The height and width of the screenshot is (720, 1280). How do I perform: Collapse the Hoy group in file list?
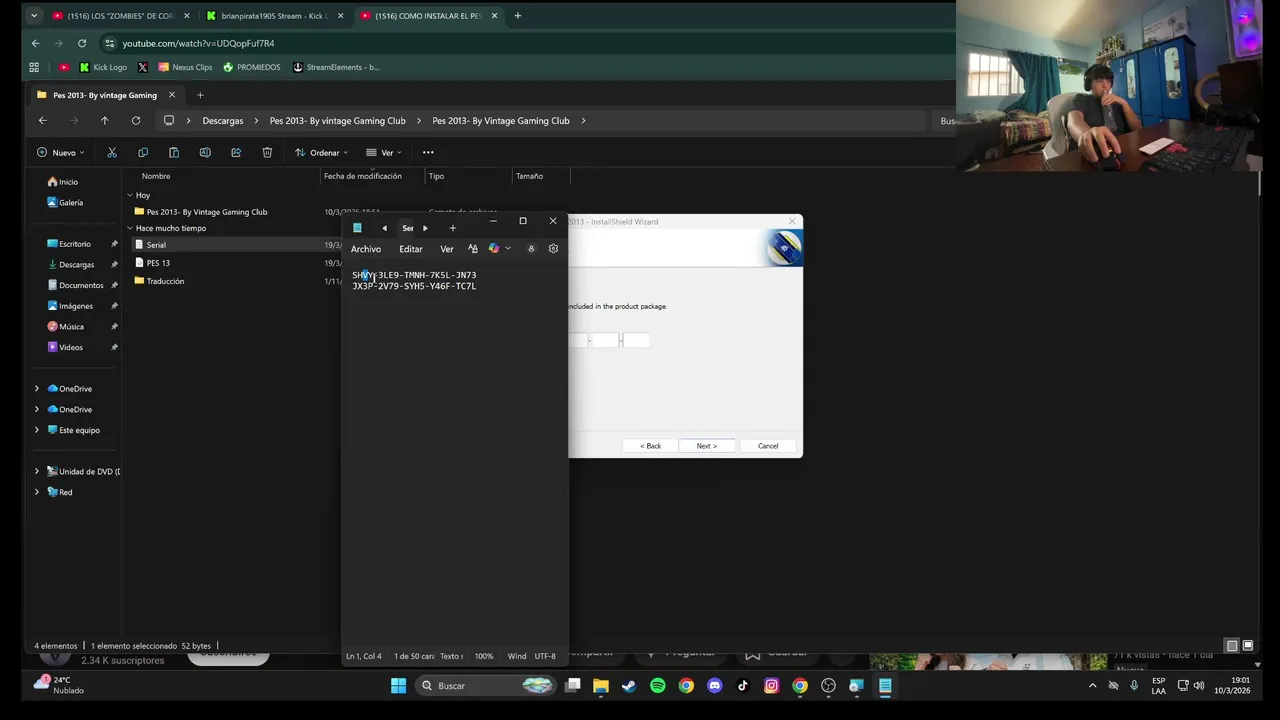(x=130, y=195)
